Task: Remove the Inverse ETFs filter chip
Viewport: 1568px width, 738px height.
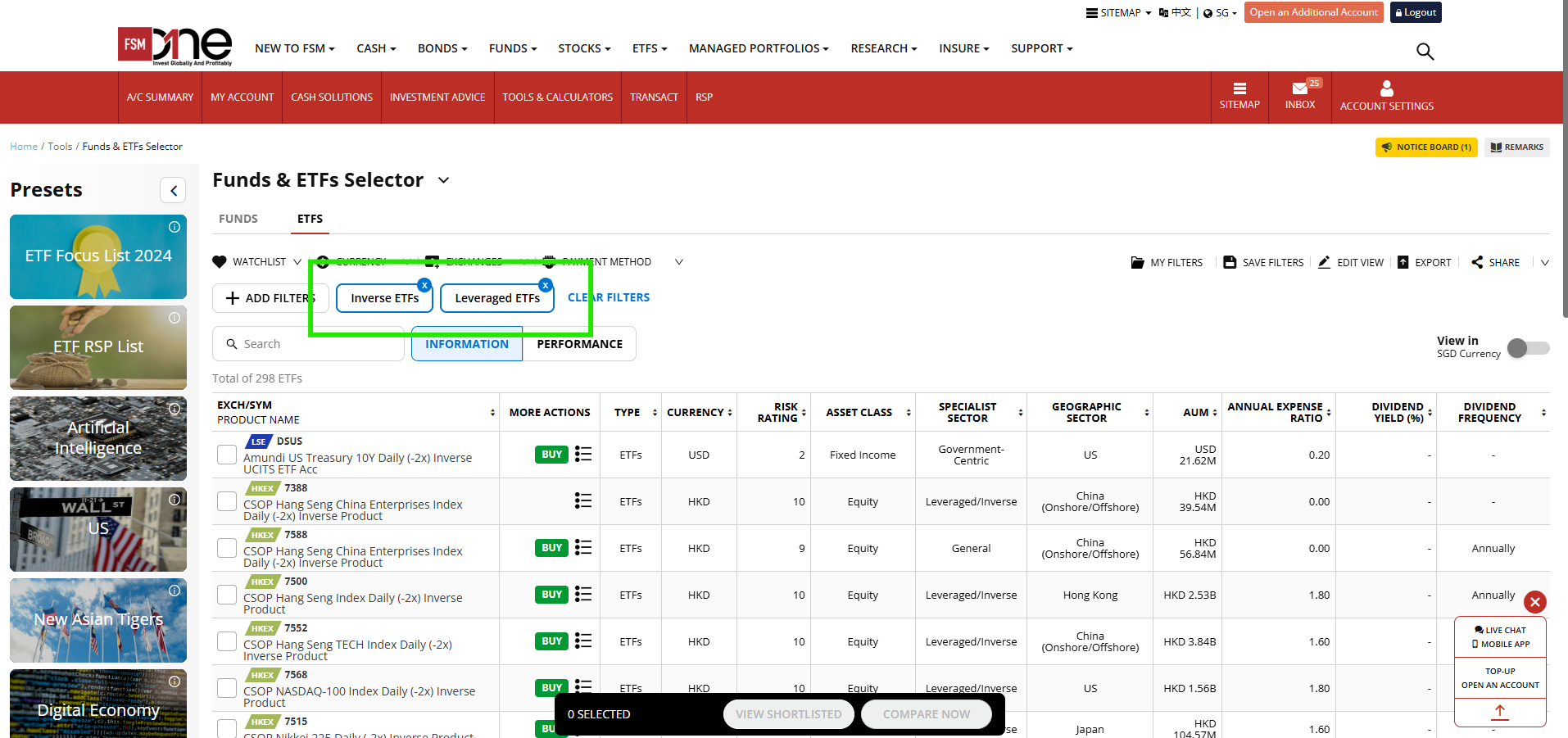Action: [x=424, y=285]
